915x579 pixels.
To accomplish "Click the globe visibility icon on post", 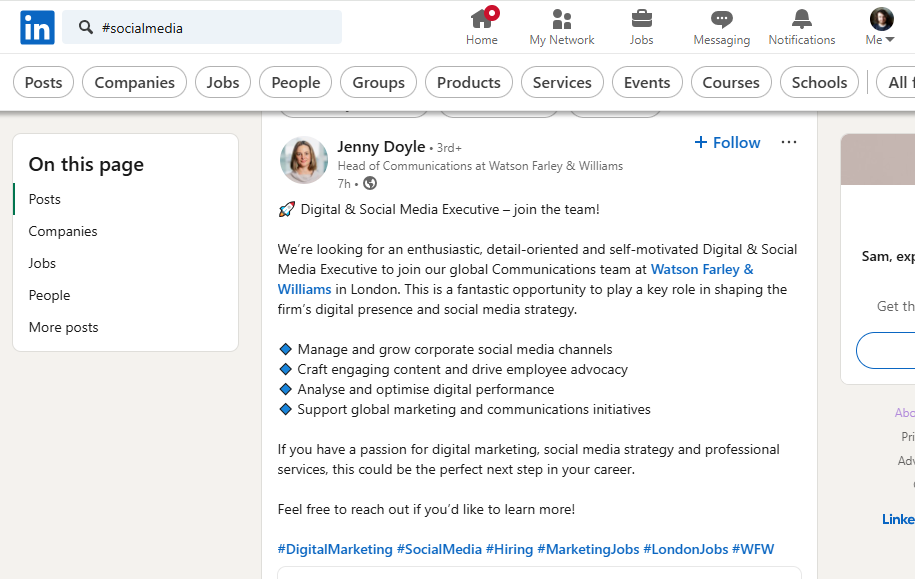I will pos(370,183).
